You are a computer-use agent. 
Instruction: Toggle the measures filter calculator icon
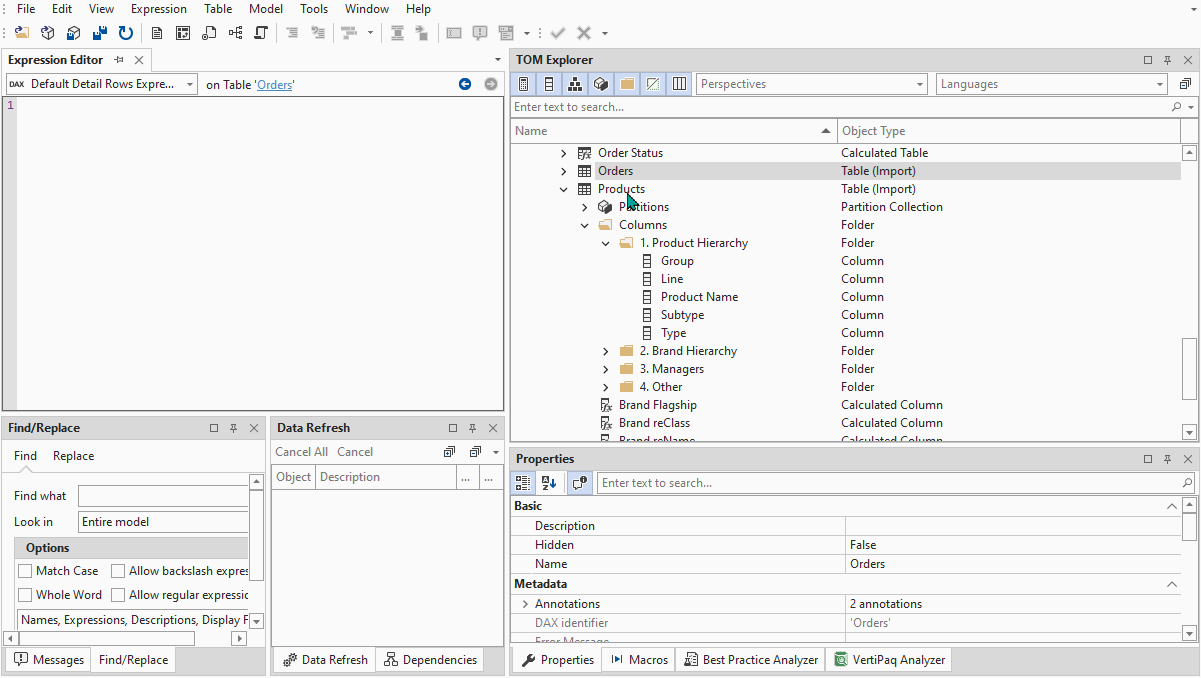tap(523, 83)
